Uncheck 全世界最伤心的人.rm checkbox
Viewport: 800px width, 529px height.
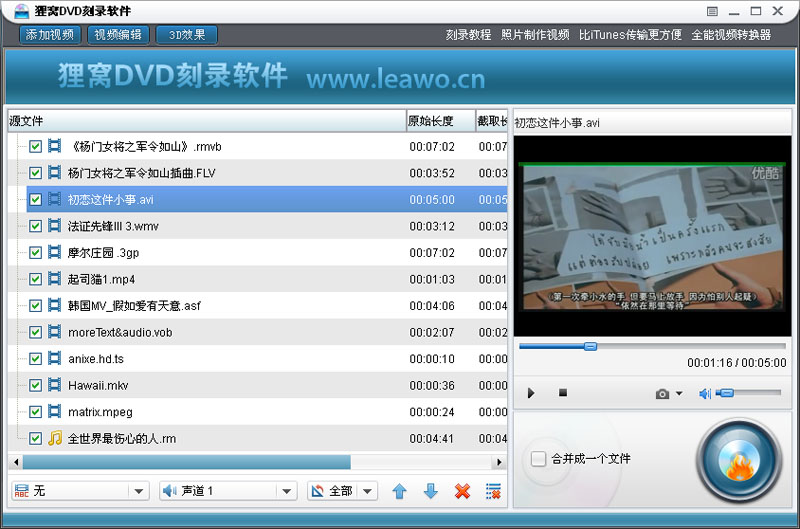[x=35, y=438]
